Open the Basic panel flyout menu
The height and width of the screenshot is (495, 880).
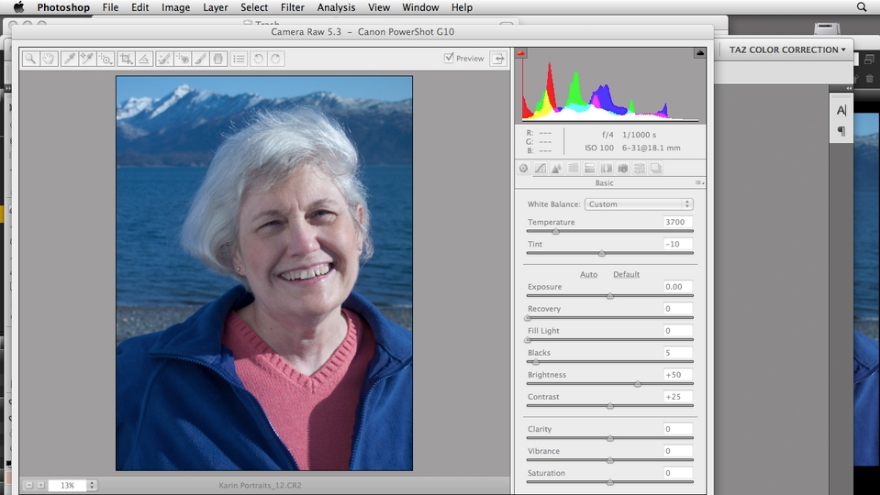(x=700, y=183)
